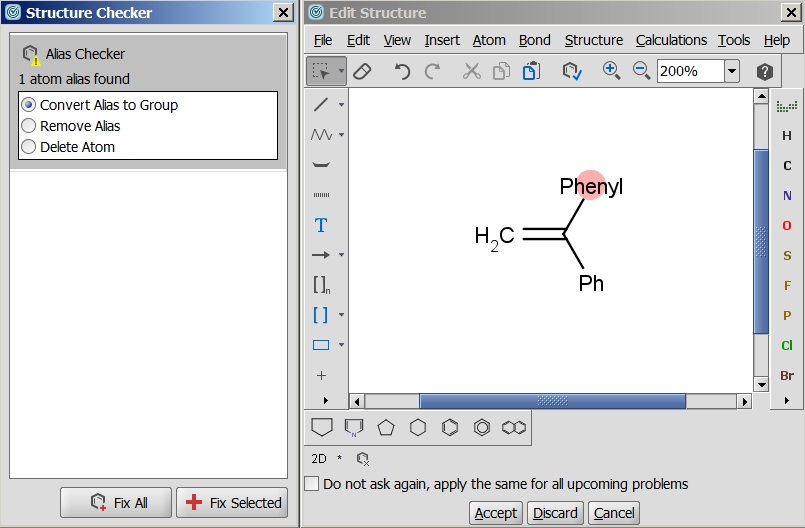Open the Structure menu

[x=593, y=40]
